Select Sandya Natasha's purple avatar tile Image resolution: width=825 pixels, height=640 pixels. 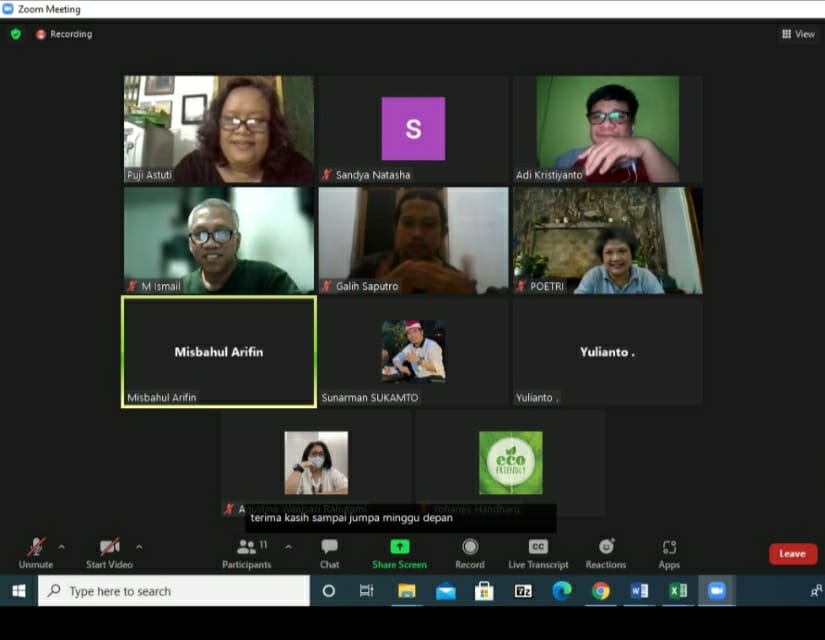point(414,129)
